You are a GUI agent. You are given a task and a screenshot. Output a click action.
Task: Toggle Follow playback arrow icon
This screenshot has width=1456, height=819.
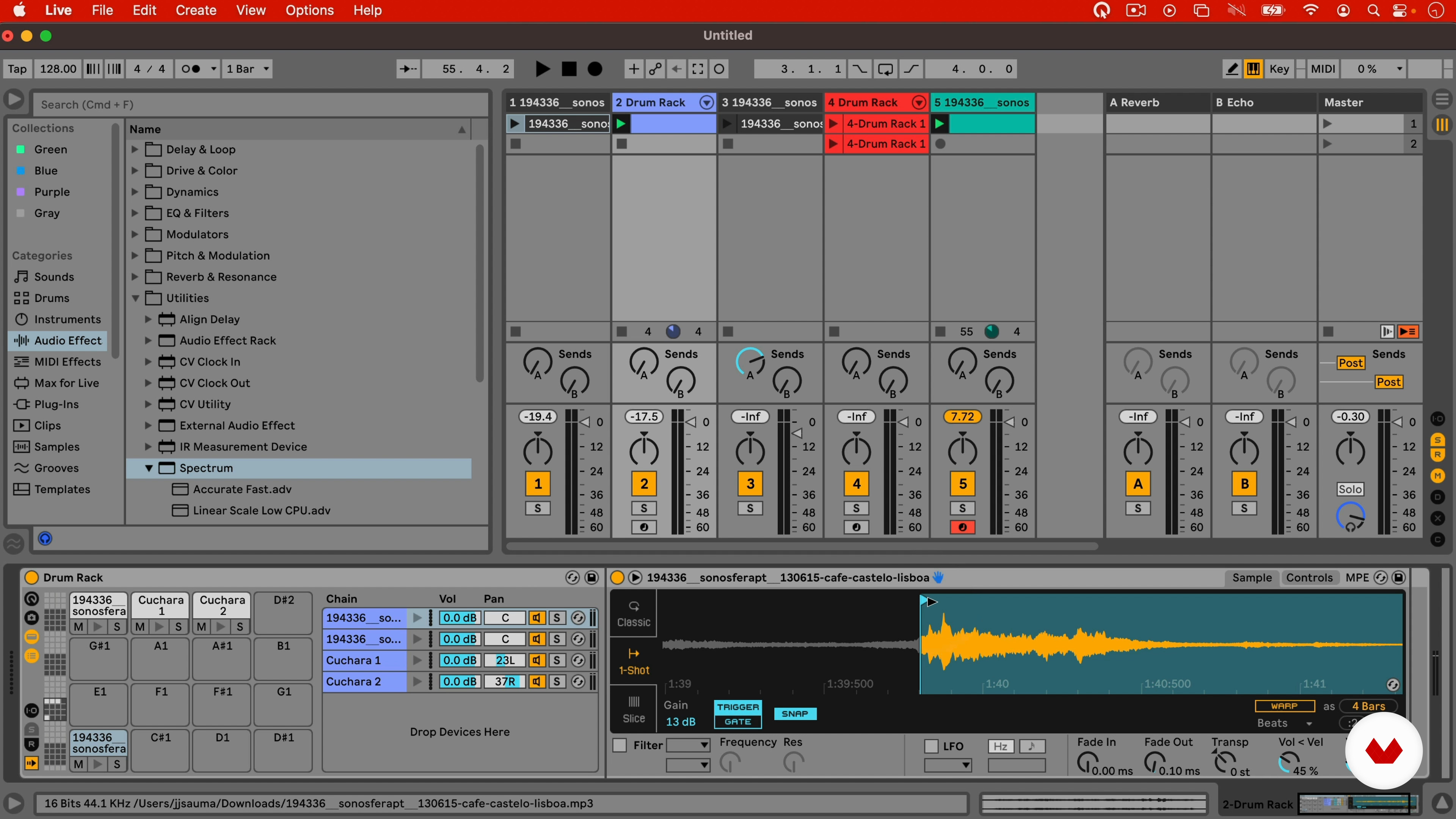click(408, 69)
